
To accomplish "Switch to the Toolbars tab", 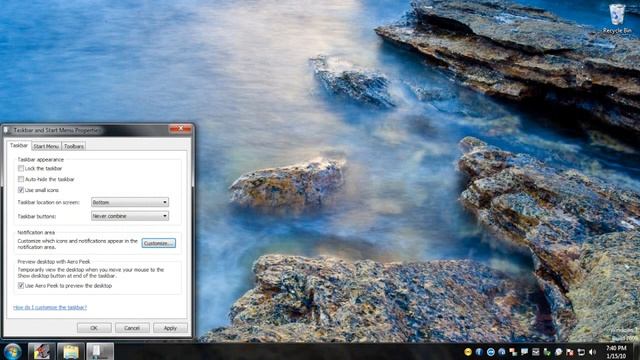I will pyautogui.click(x=73, y=146).
